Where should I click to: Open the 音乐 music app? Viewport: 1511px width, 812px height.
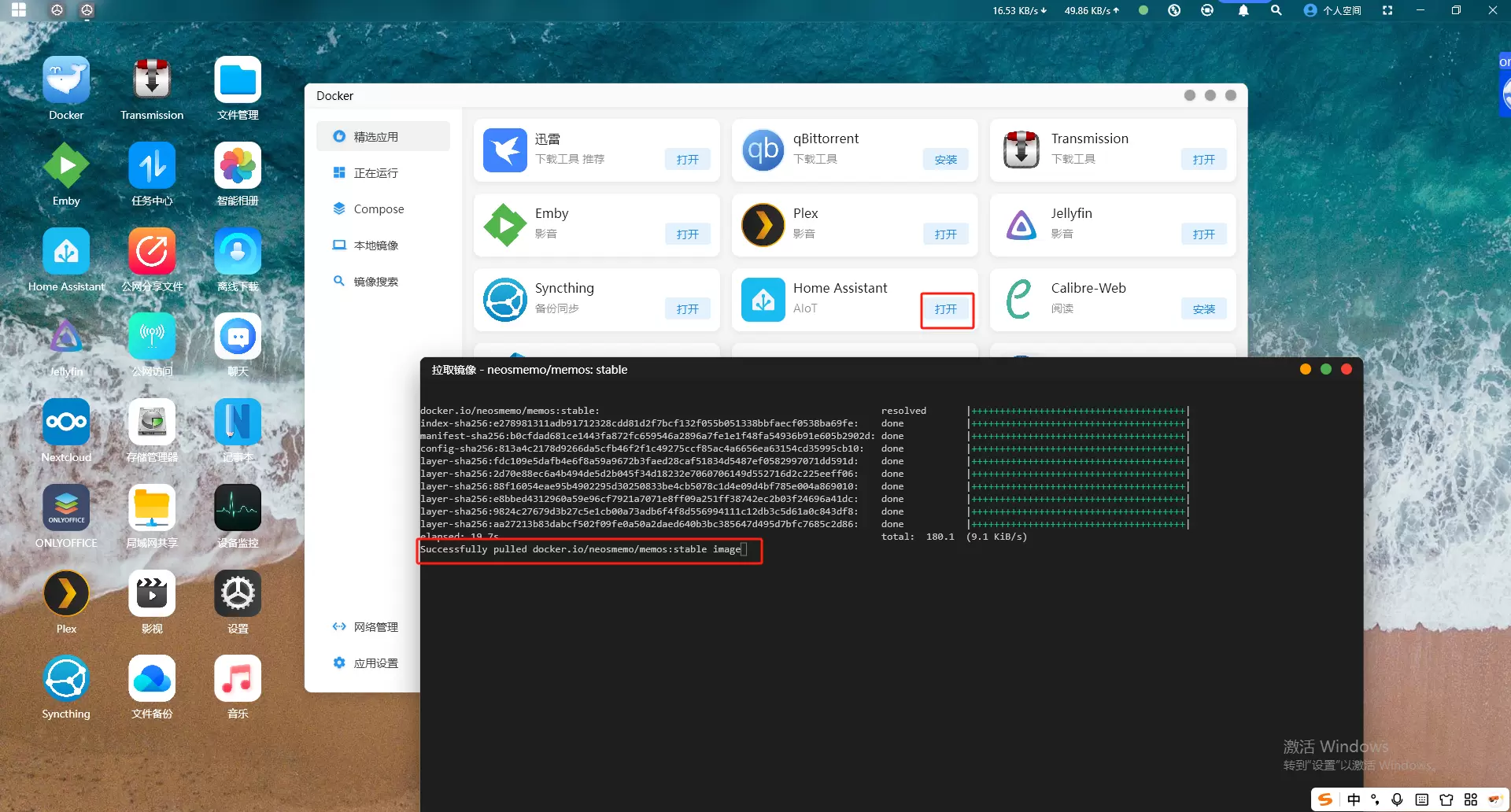pyautogui.click(x=238, y=679)
